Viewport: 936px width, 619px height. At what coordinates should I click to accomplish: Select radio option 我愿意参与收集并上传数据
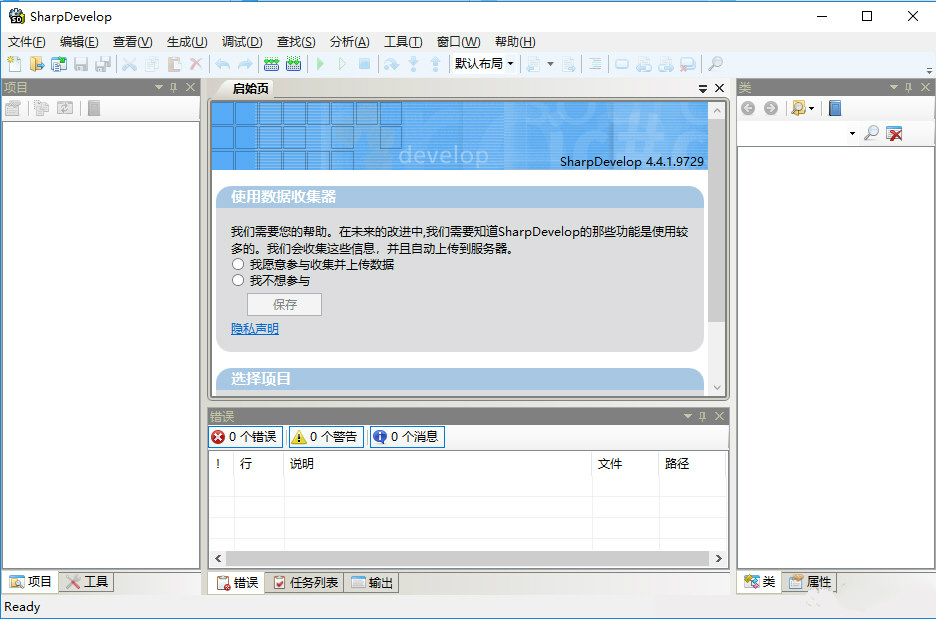(x=238, y=264)
